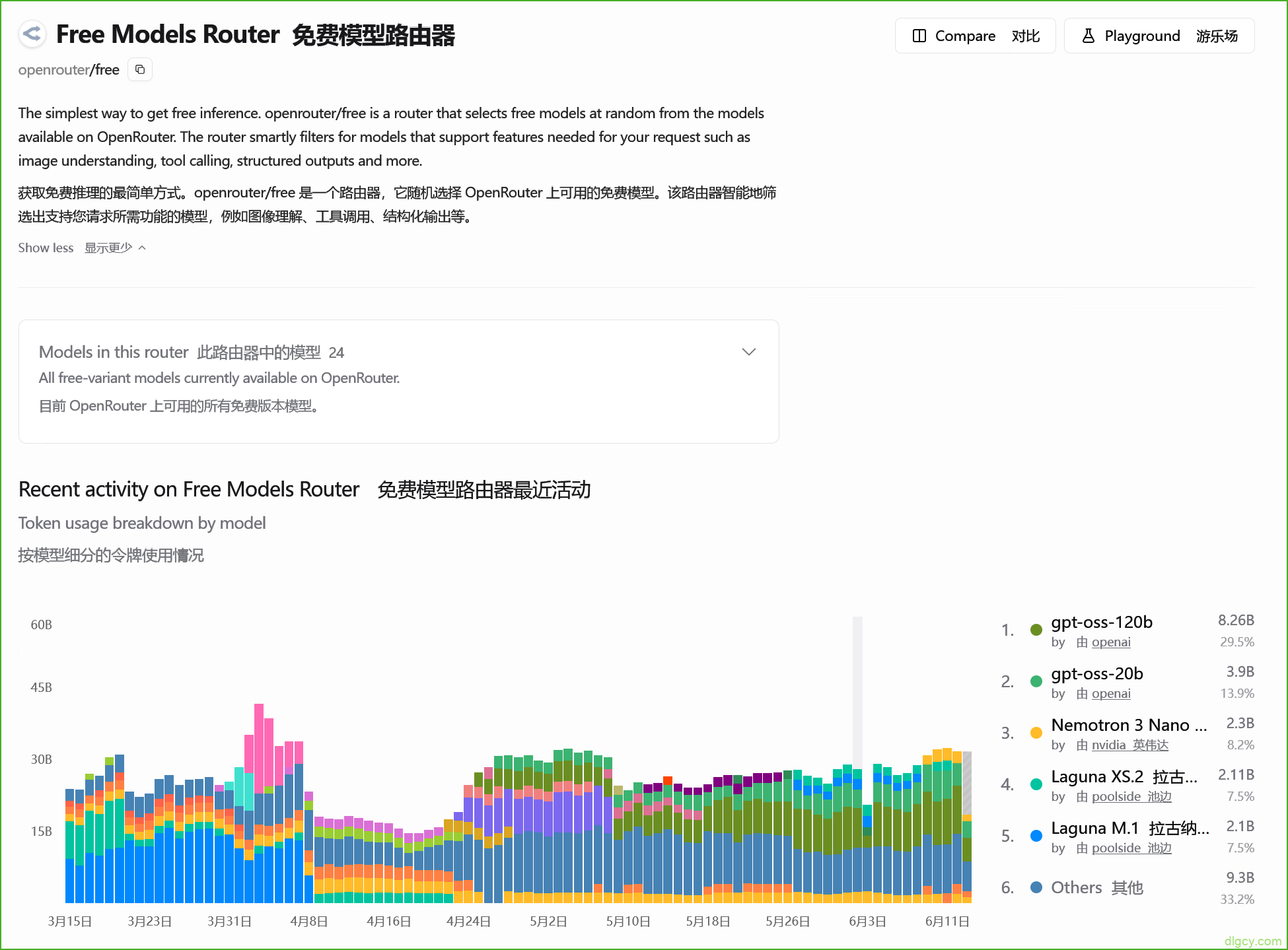This screenshot has height=950, width=1288.
Task: Click the 29.5% share value
Action: pos(1237,642)
